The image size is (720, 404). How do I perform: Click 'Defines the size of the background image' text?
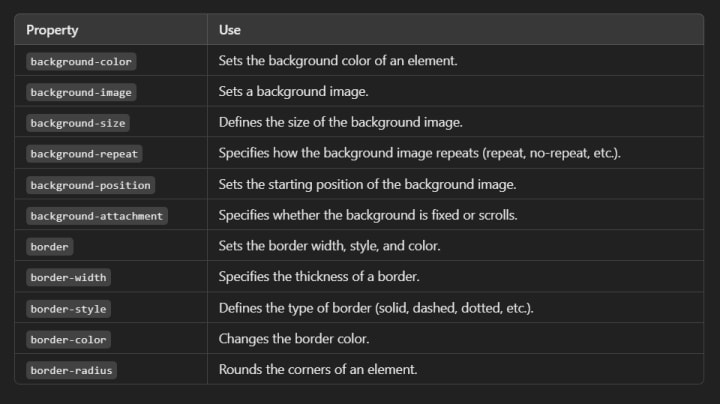click(x=340, y=123)
